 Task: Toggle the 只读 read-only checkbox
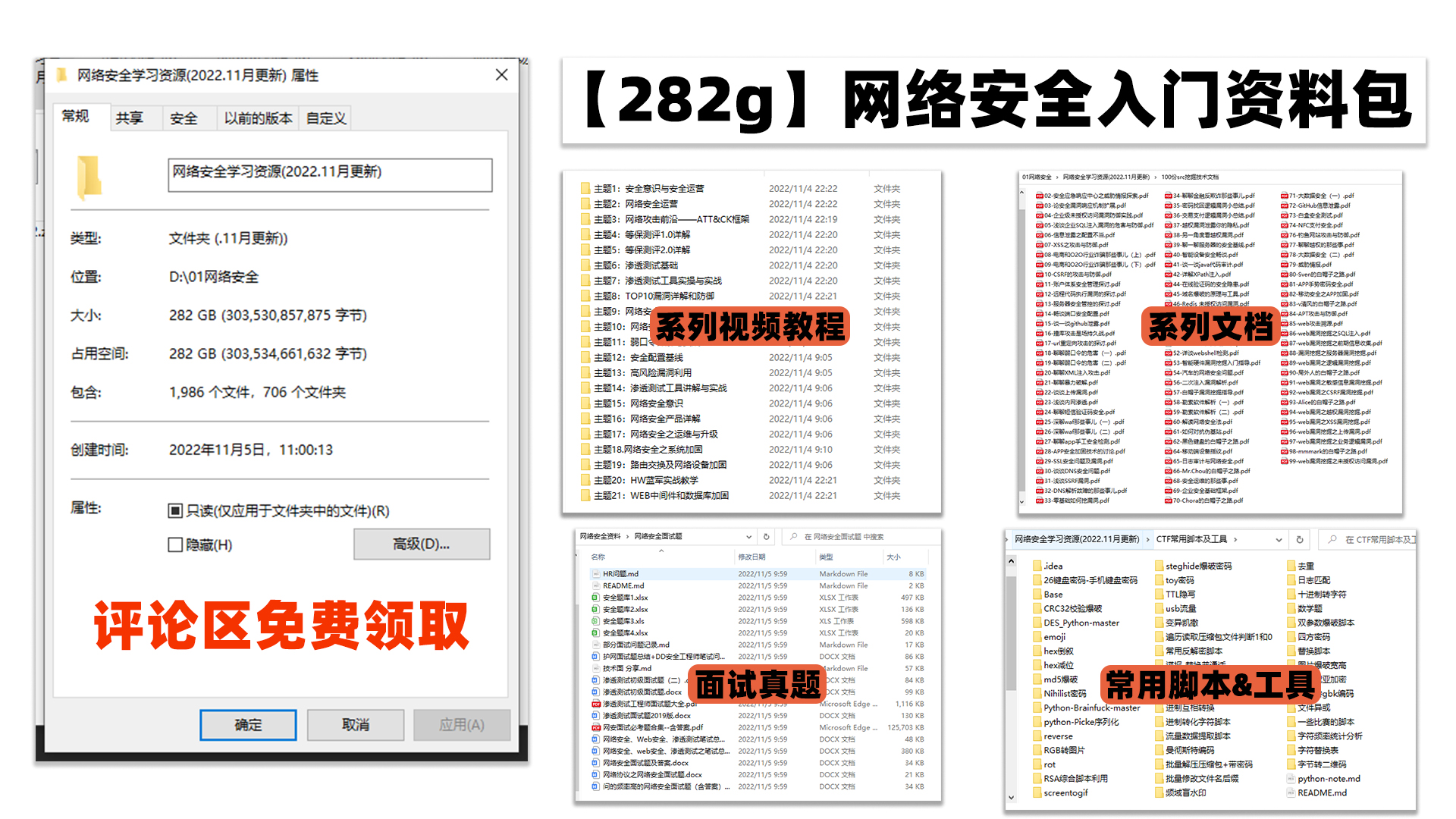pyautogui.click(x=175, y=510)
